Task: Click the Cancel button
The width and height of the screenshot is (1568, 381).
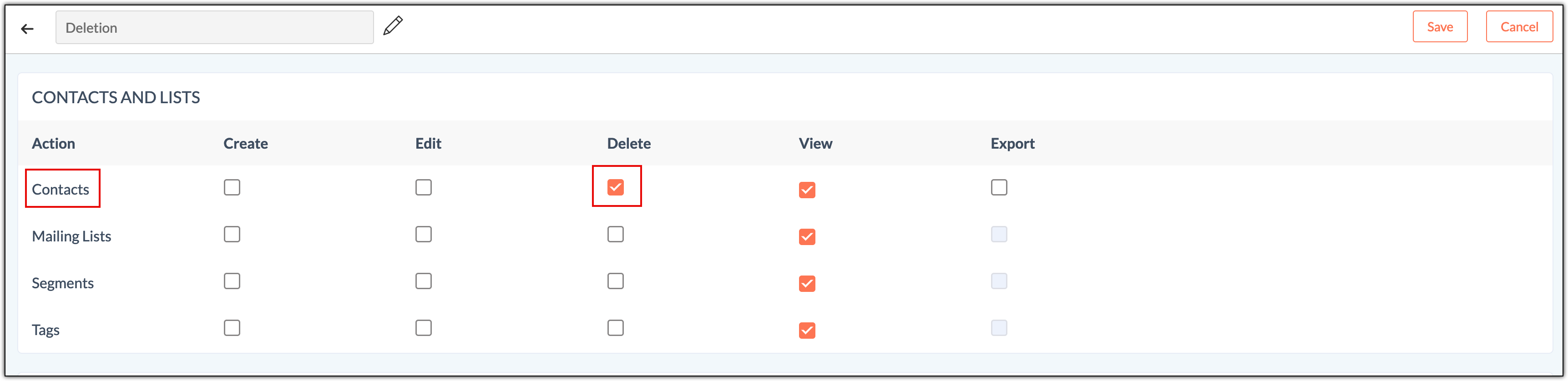Action: (1519, 27)
